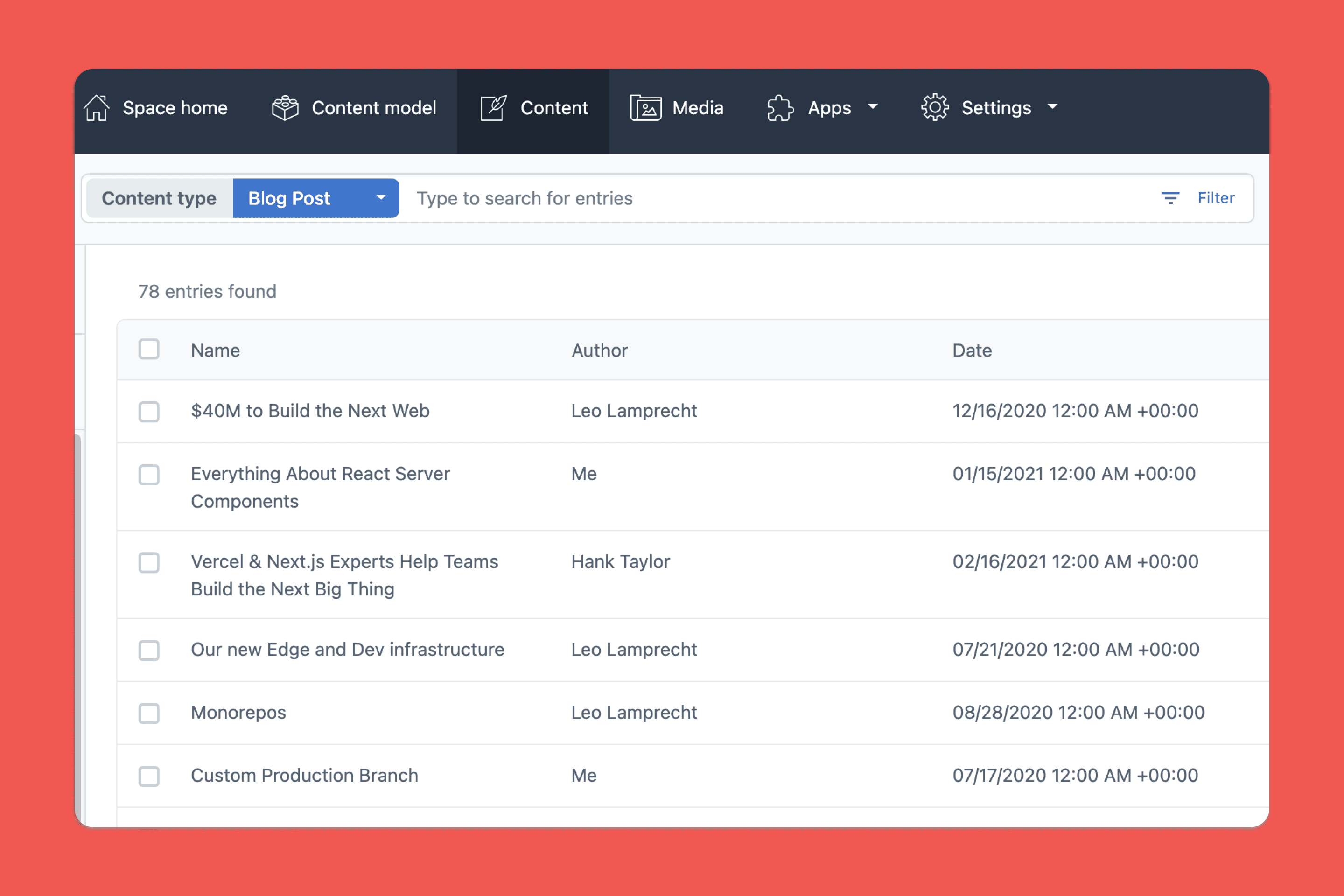
Task: Click the Filter lines icon
Action: [1170, 198]
